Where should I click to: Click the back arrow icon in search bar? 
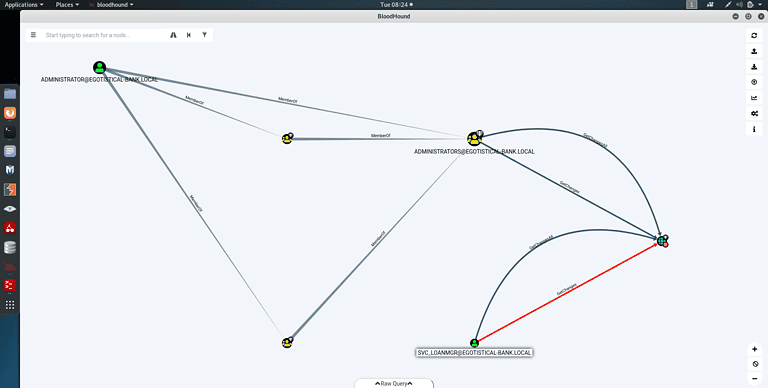point(189,35)
